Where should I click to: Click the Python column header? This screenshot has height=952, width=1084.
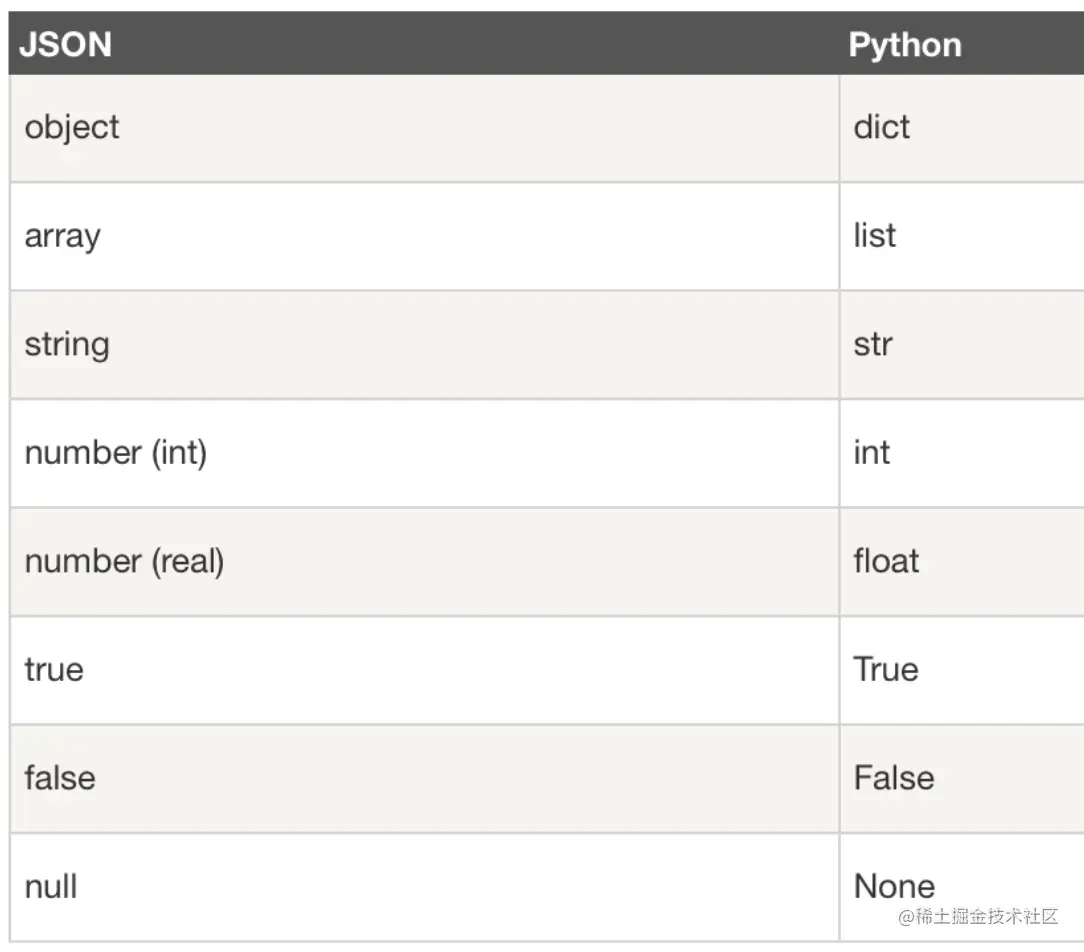coord(905,45)
